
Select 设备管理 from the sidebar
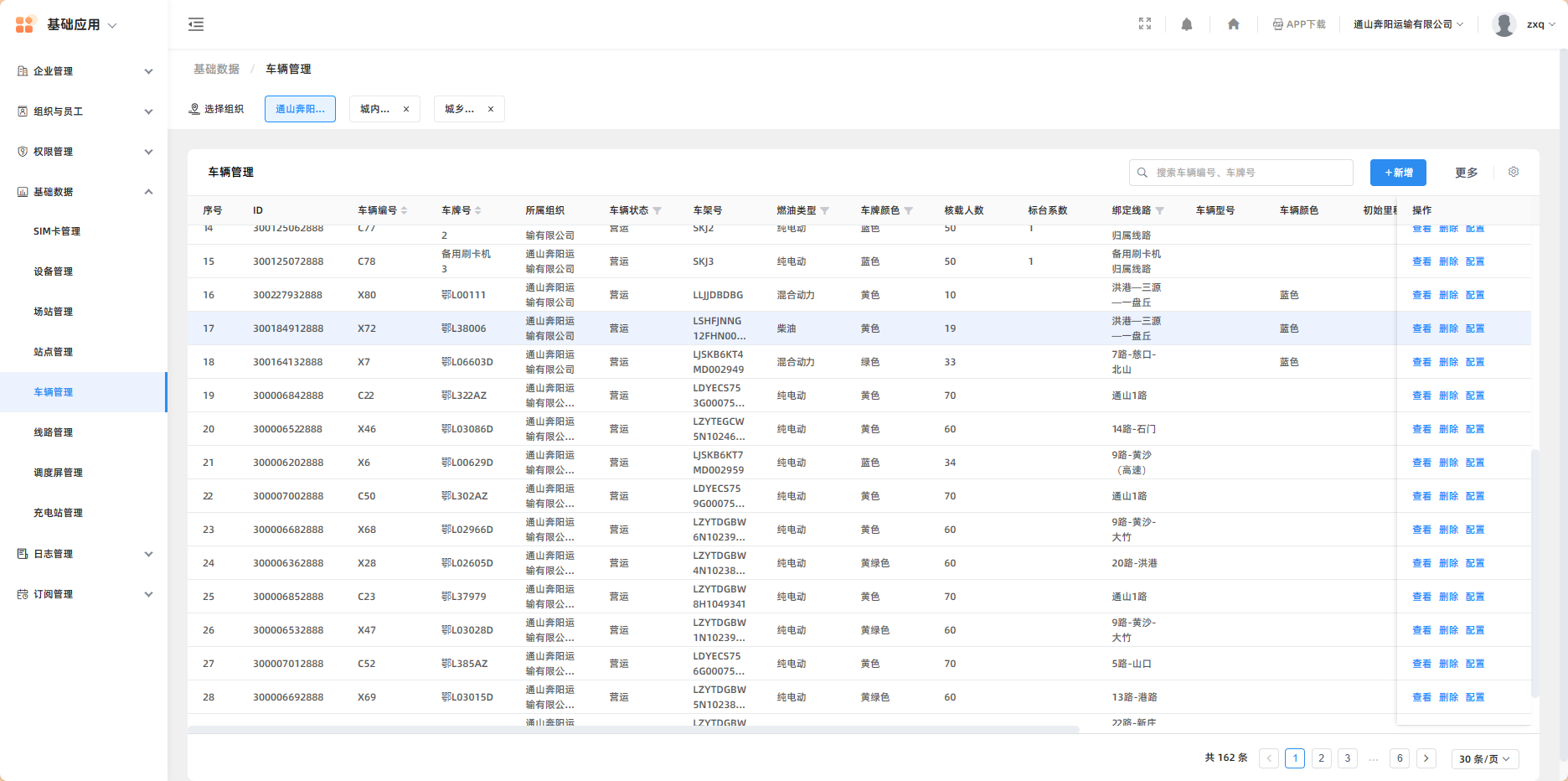click(54, 272)
